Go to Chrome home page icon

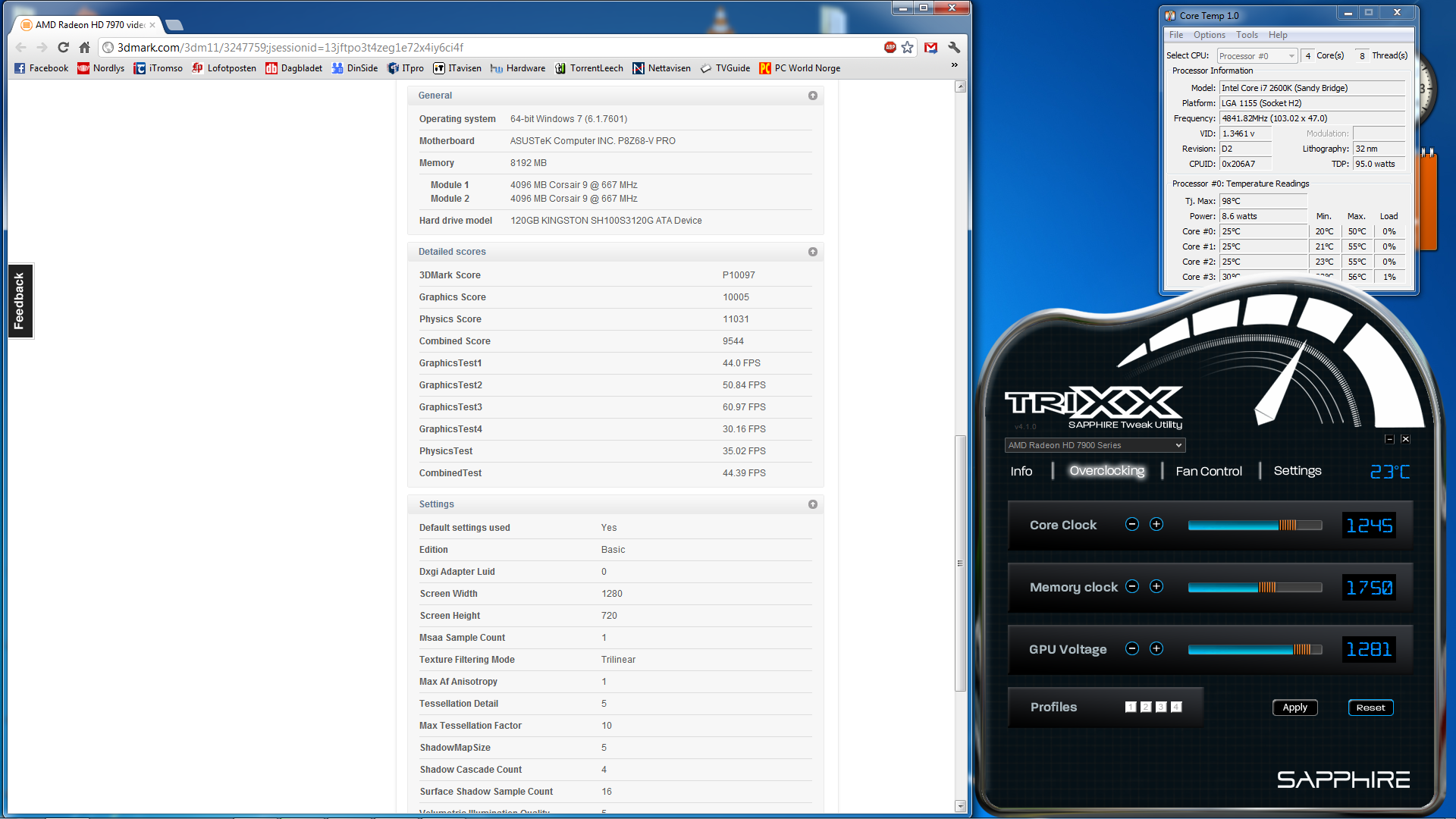85,47
